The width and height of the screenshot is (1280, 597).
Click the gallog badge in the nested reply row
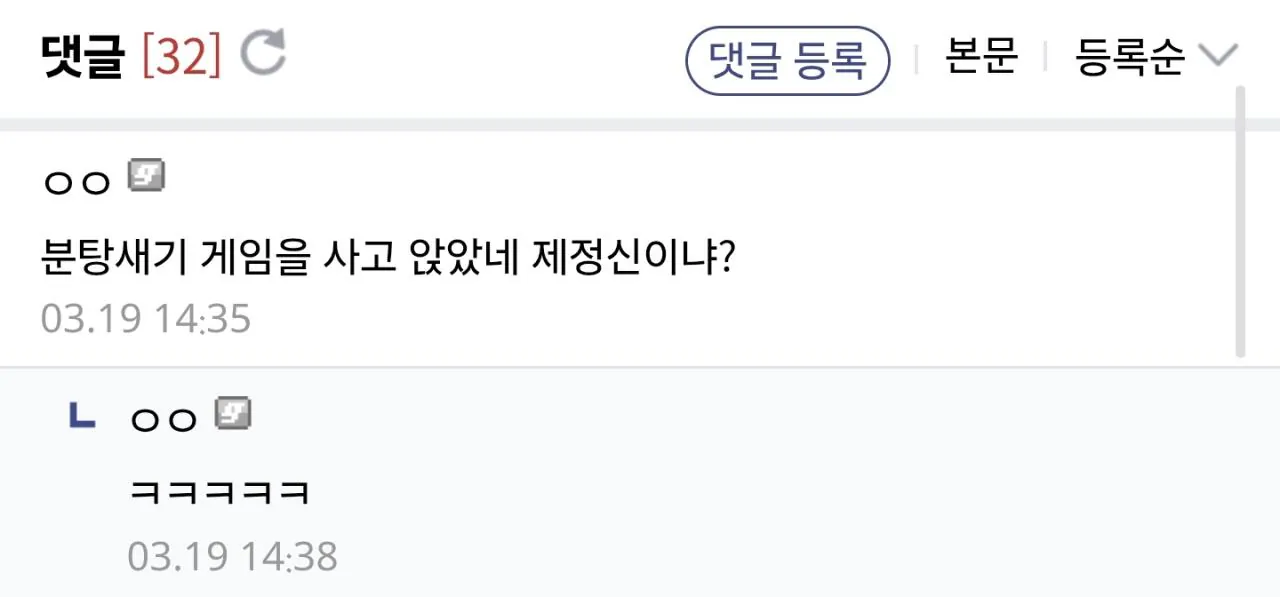pyautogui.click(x=232, y=411)
